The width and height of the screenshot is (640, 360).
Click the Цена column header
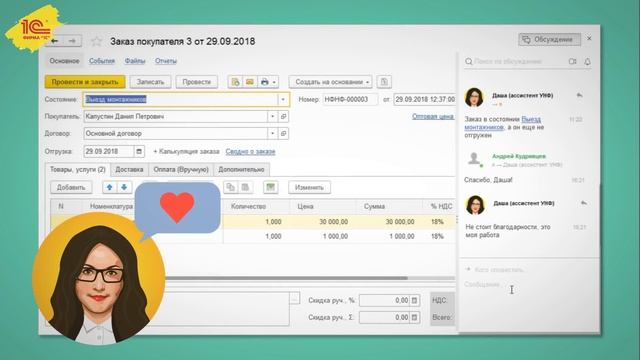[322, 207]
